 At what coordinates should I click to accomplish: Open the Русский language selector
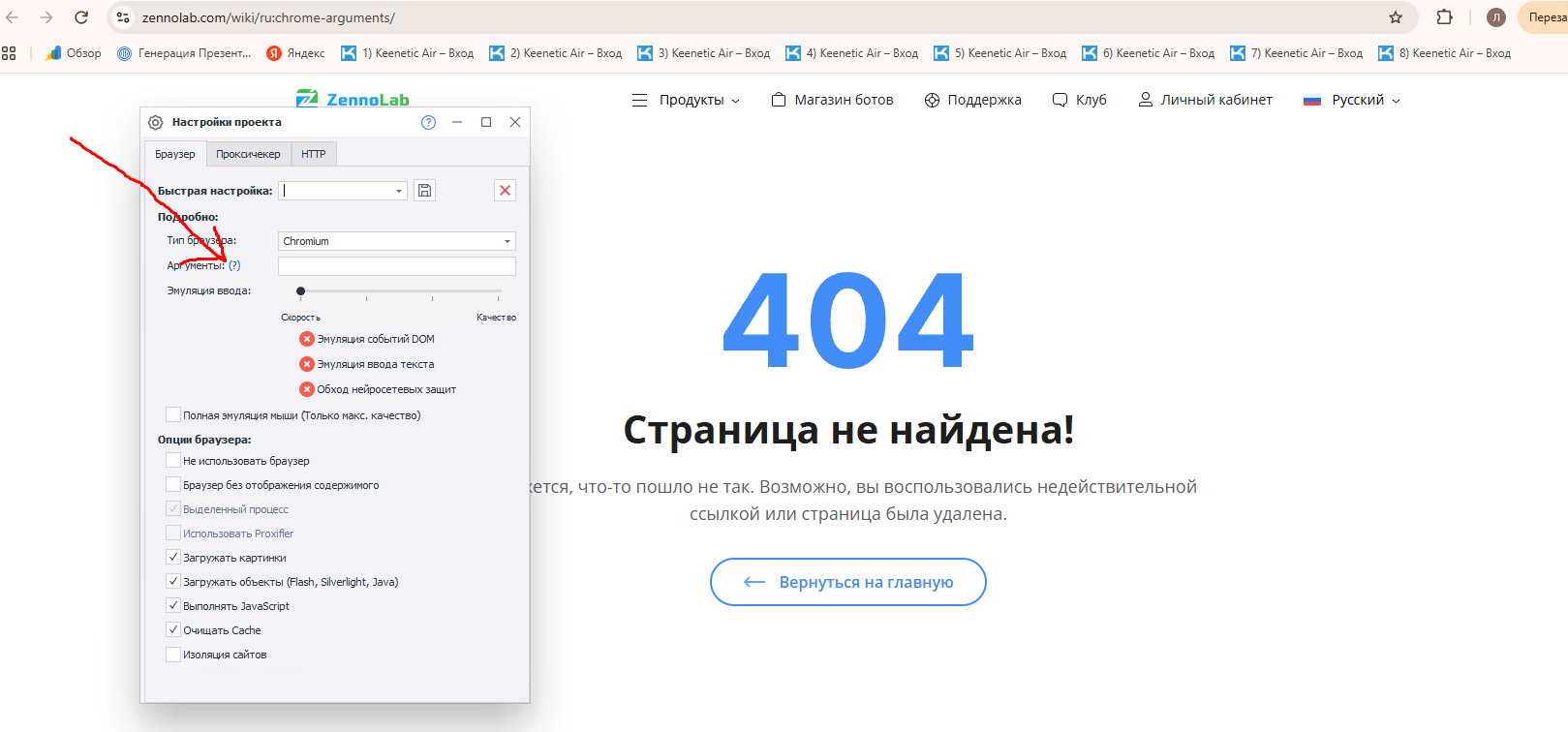point(1352,100)
